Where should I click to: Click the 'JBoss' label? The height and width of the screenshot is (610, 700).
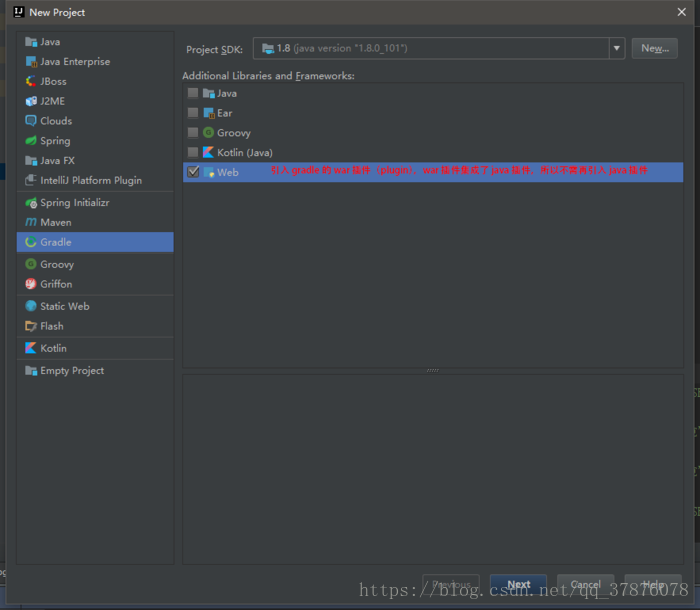[x=53, y=81]
